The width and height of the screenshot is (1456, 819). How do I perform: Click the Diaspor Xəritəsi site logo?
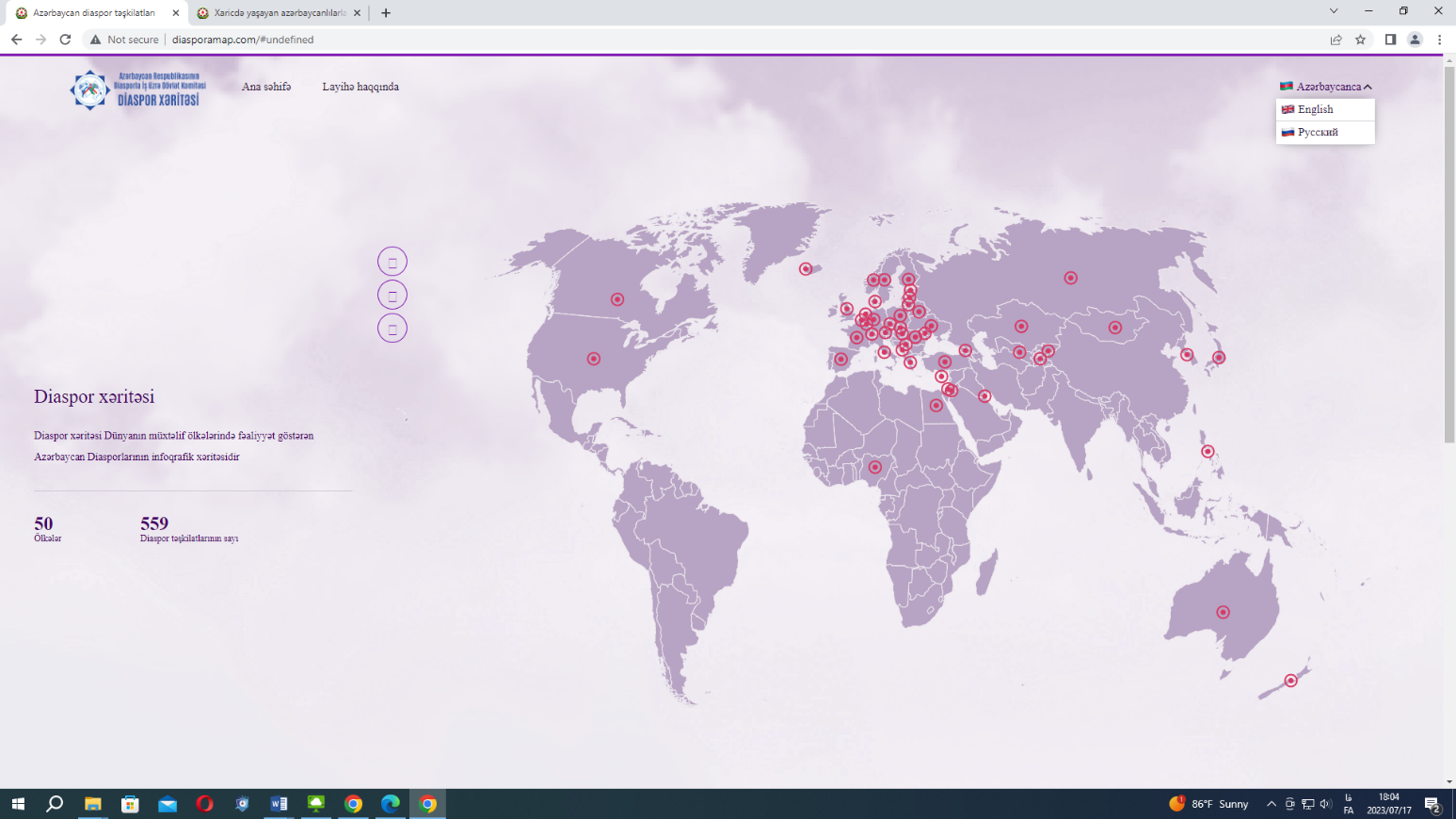137,89
